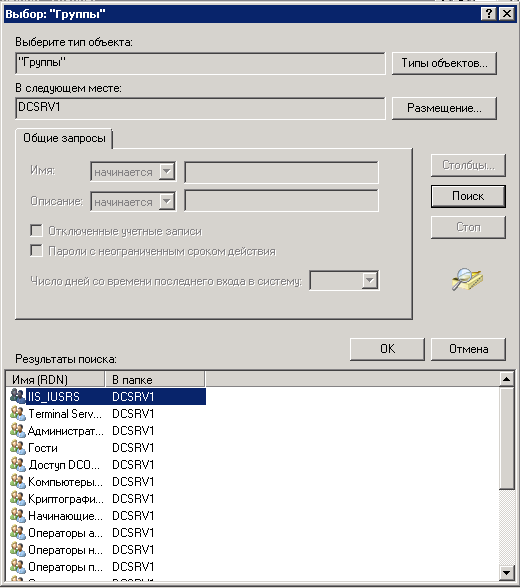Click DCSRV1 folder cell in IIS_IUSRS row
Screen dimensions: 520x588
click(133, 397)
